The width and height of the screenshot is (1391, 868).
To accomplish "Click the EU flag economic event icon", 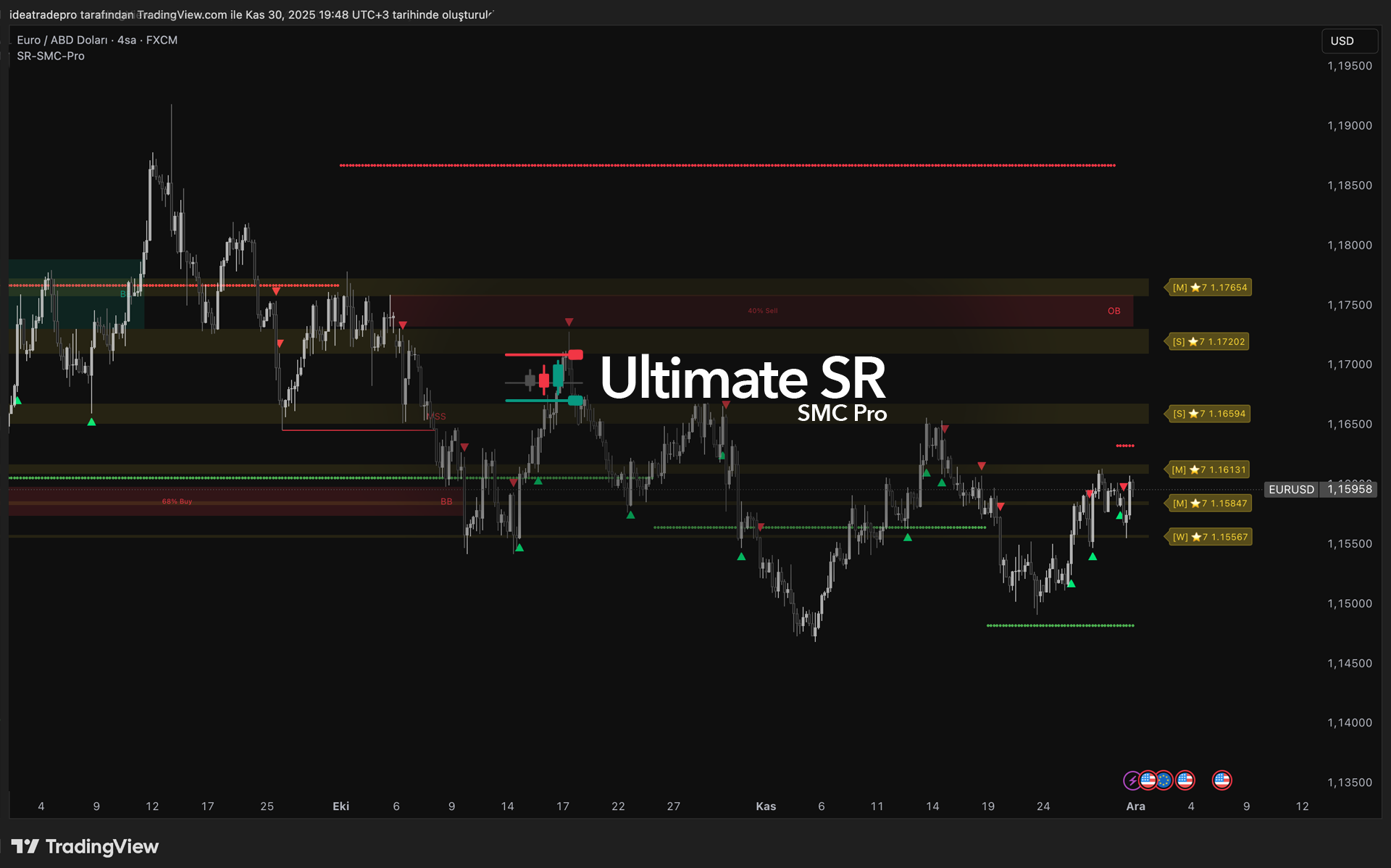I will pos(1164,780).
